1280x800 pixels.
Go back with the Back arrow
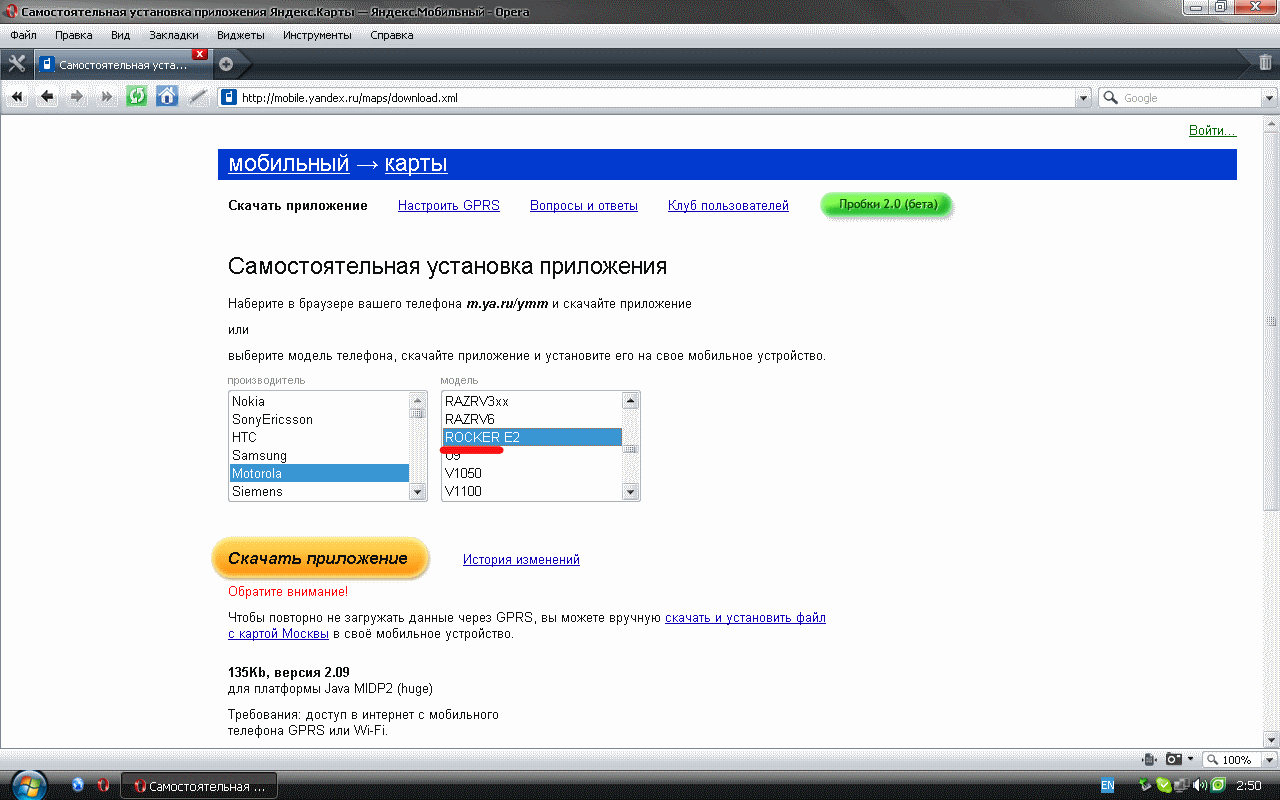47,97
